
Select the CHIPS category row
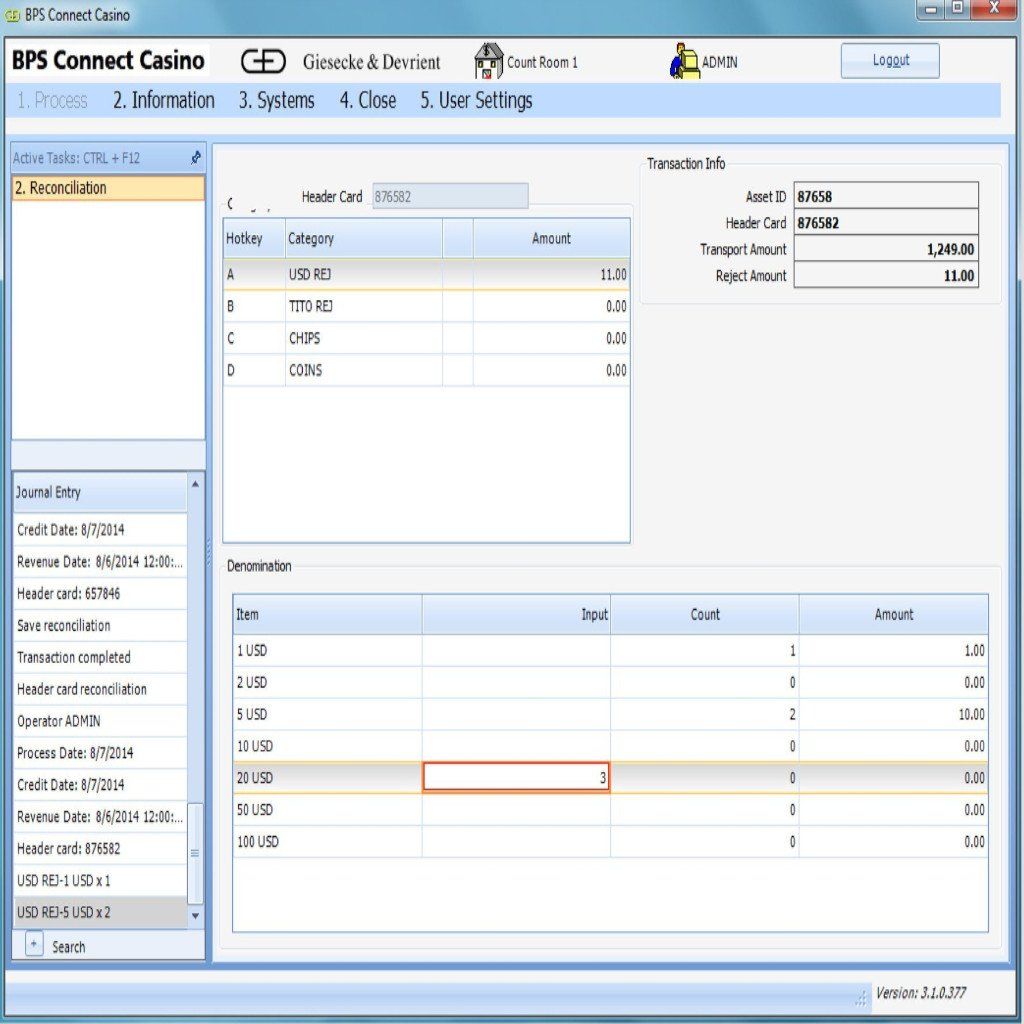[x=426, y=339]
